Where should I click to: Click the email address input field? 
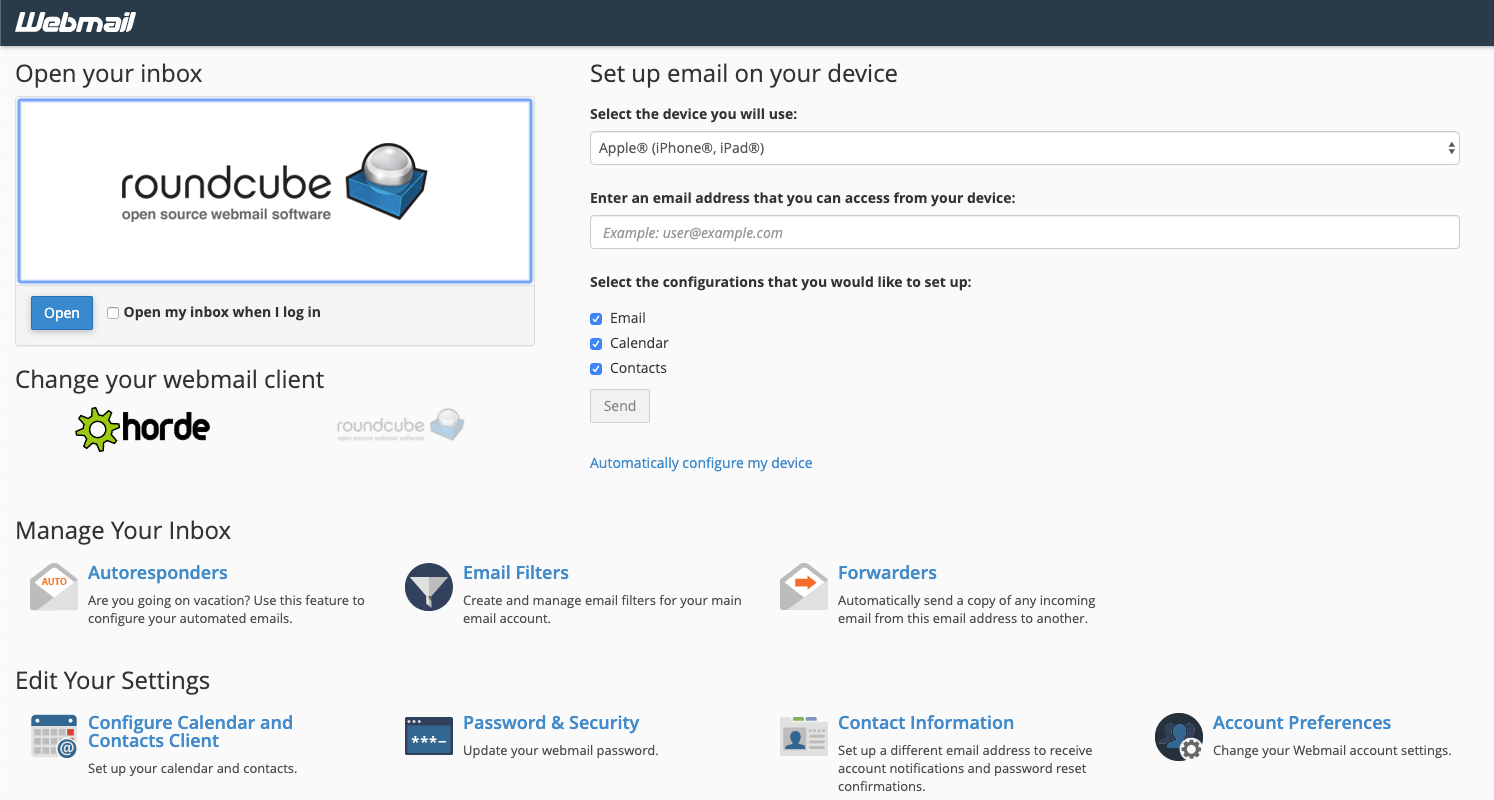tap(1025, 232)
